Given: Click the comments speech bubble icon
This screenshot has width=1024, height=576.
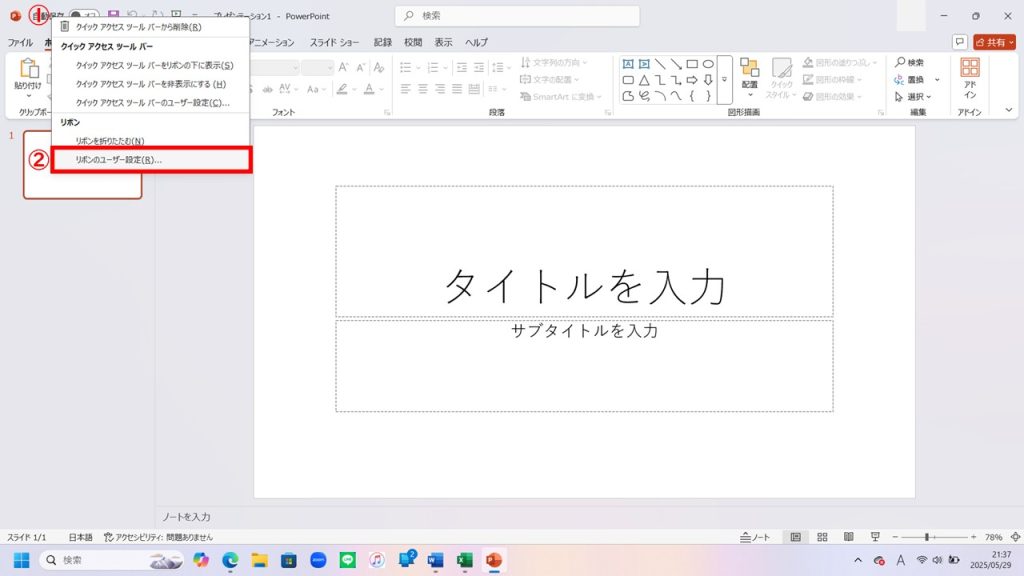Looking at the screenshot, I should coord(959,43).
